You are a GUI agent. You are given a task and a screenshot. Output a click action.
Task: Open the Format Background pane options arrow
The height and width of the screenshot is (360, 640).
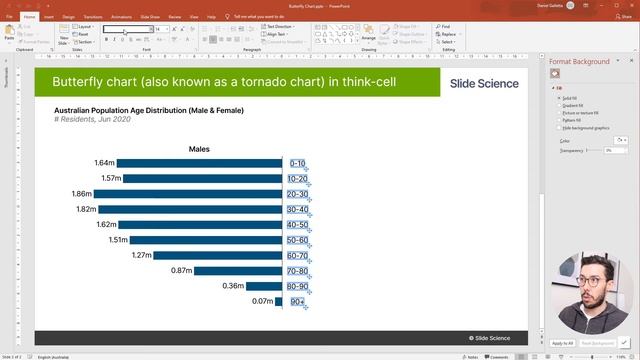(618, 60)
